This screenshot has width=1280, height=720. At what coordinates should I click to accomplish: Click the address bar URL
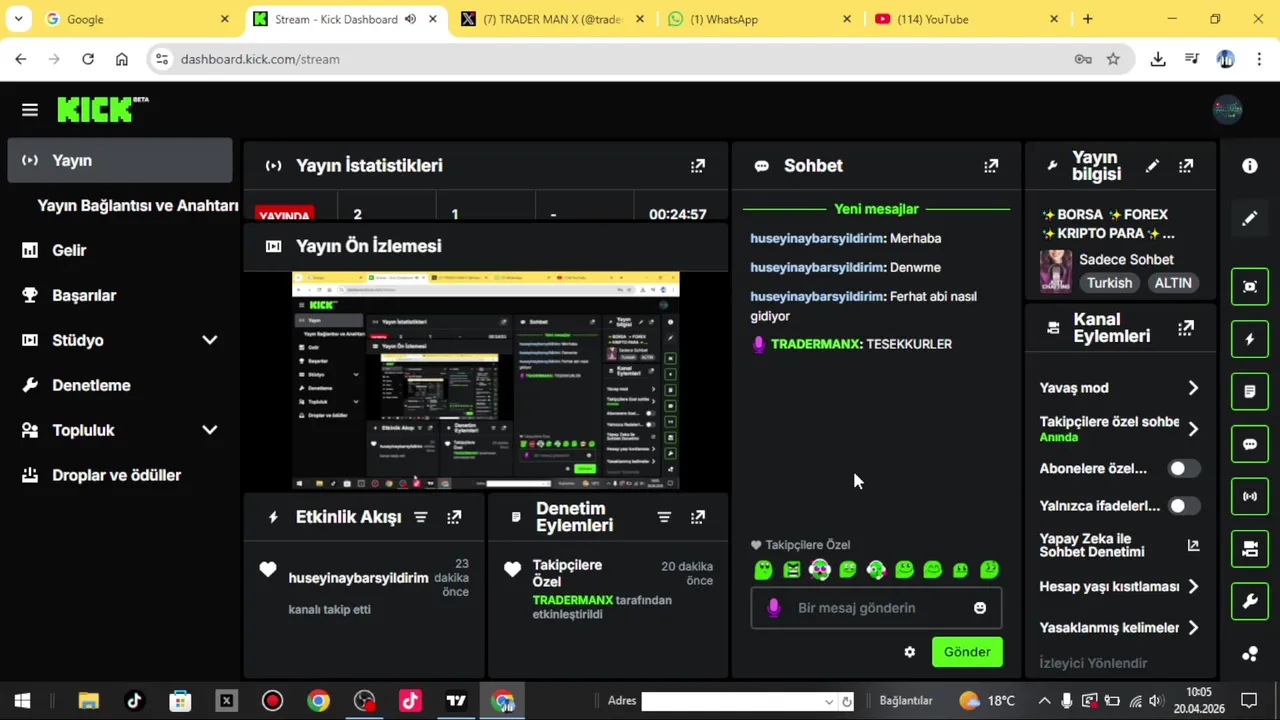[x=260, y=59]
